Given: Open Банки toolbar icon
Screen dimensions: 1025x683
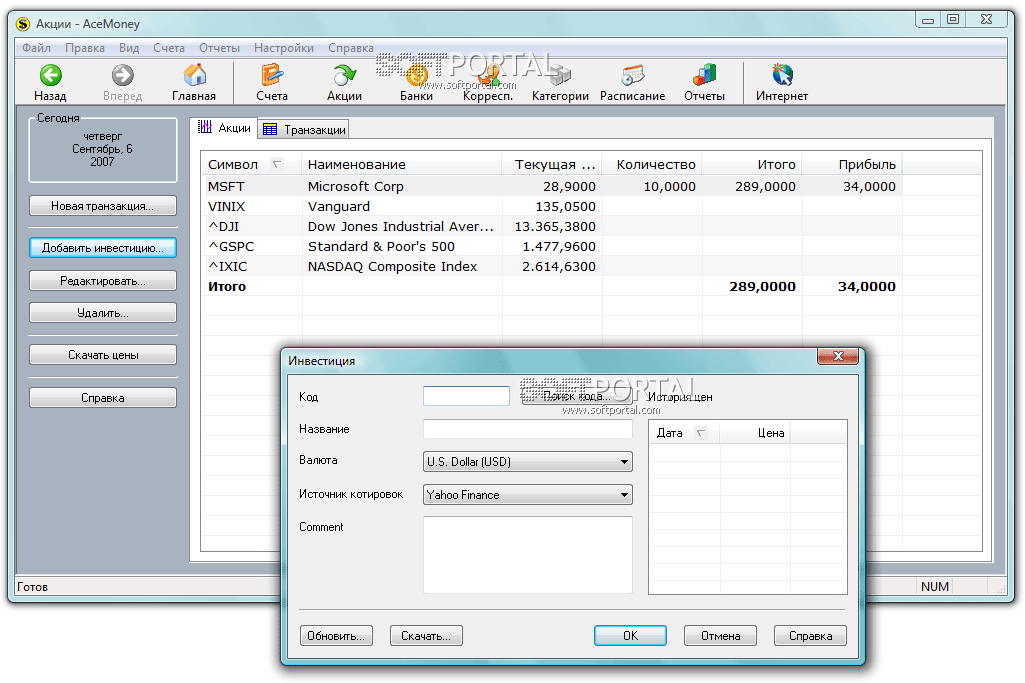Looking at the screenshot, I should pos(416,76).
